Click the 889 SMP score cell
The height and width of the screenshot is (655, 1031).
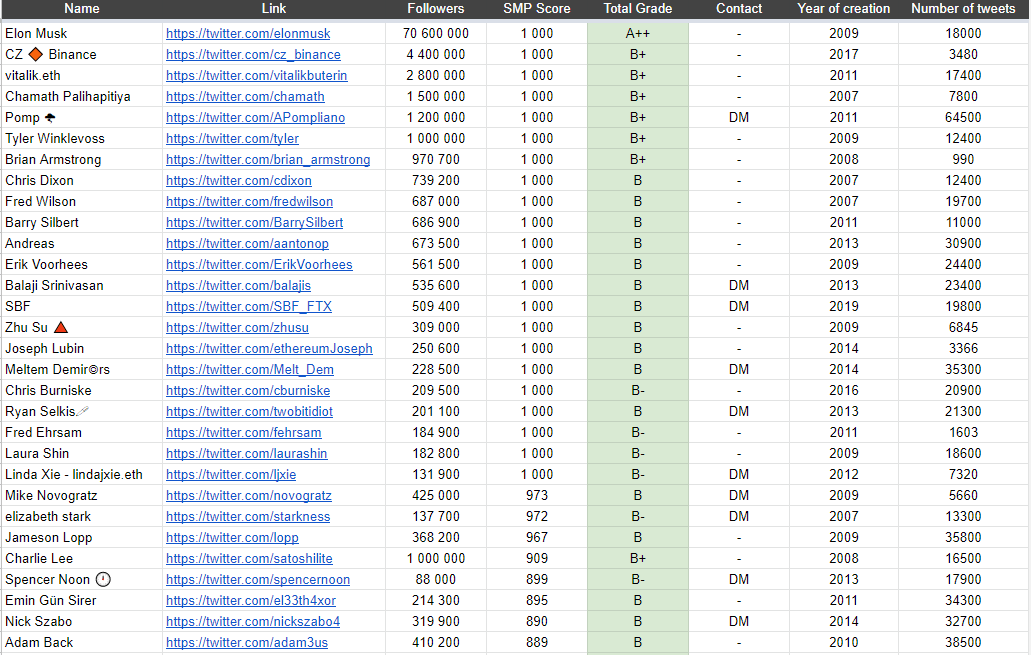[537, 644]
